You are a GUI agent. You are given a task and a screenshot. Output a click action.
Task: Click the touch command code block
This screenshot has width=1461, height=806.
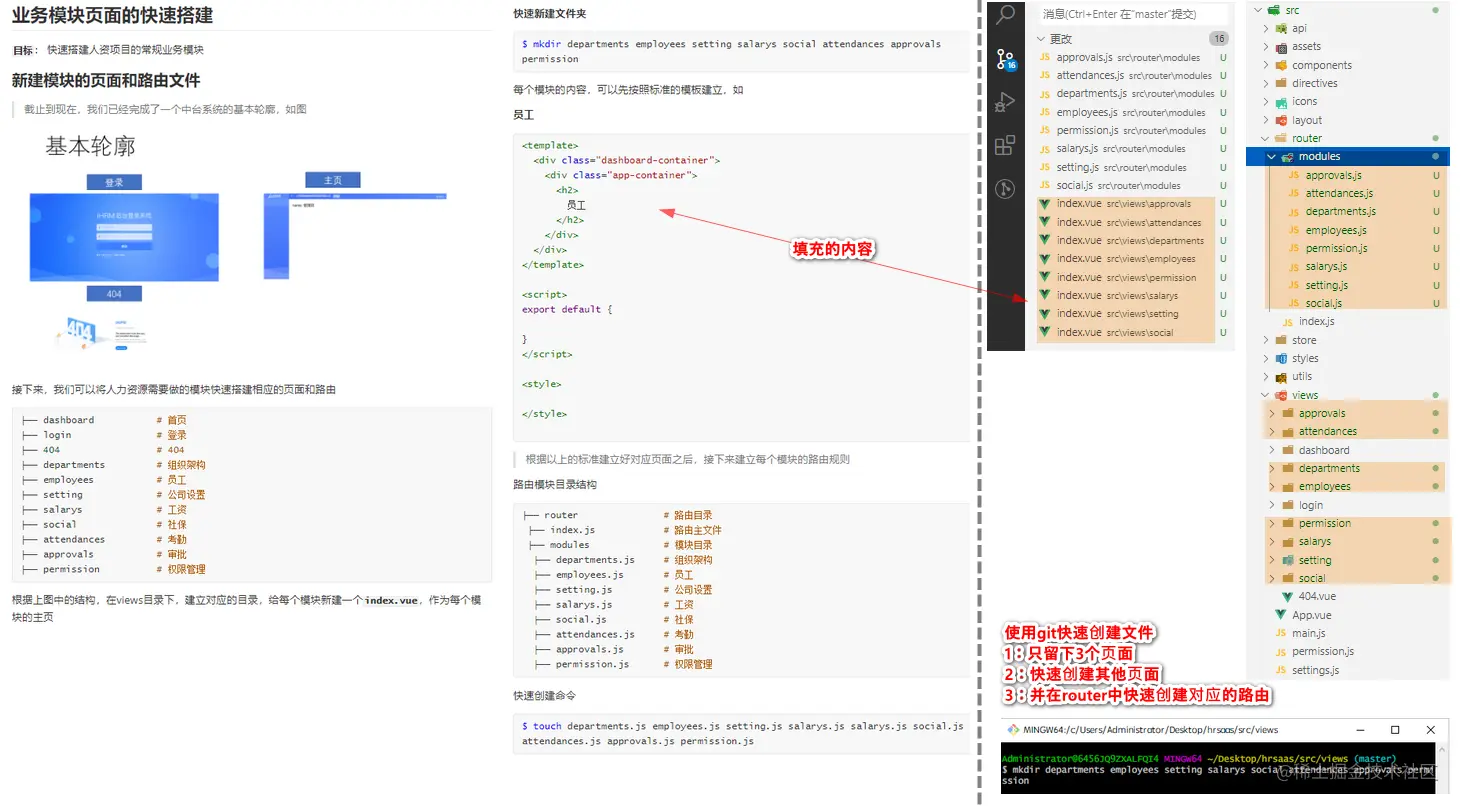(x=740, y=733)
